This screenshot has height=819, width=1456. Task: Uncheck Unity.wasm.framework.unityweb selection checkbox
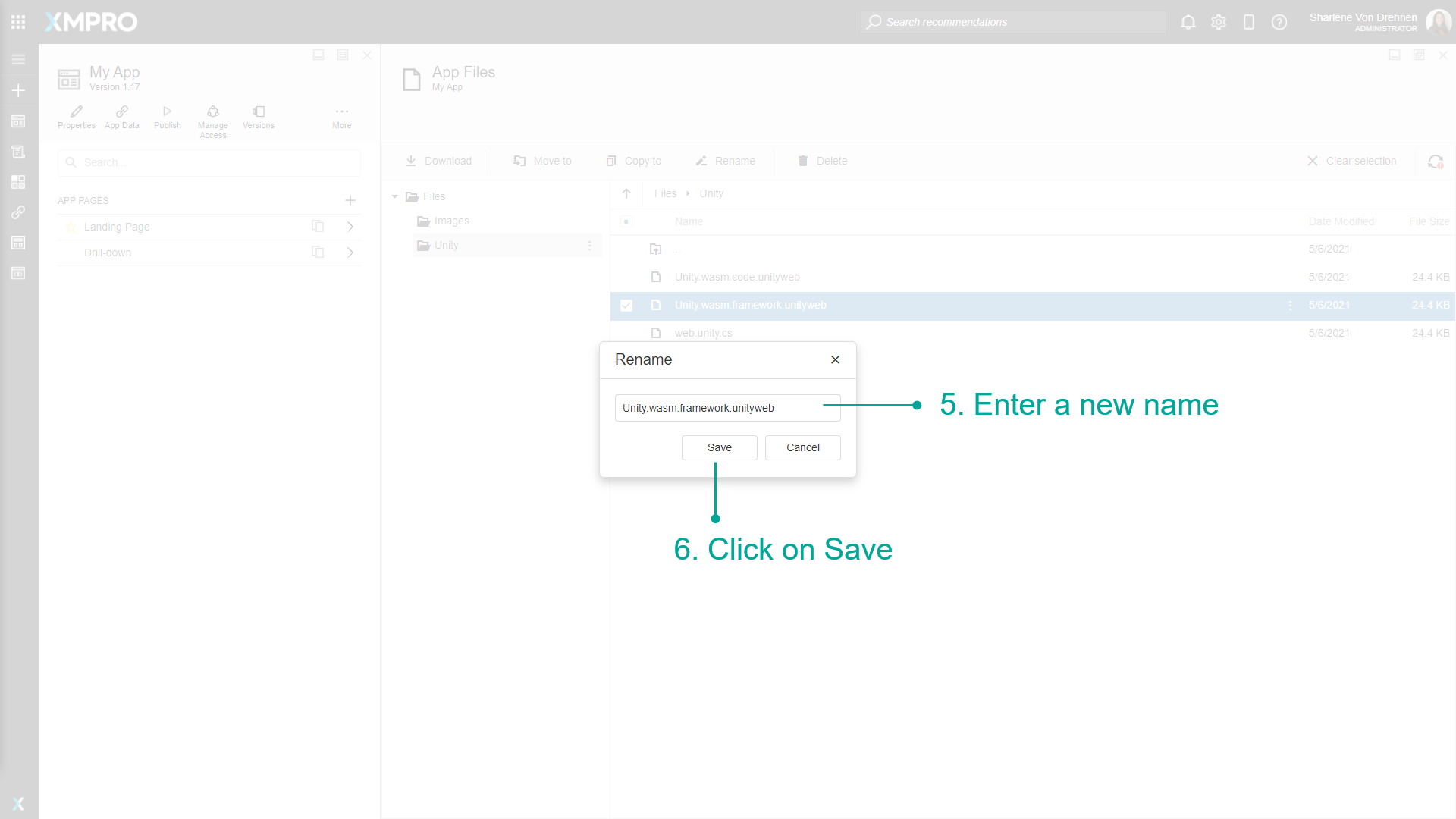[x=626, y=306]
